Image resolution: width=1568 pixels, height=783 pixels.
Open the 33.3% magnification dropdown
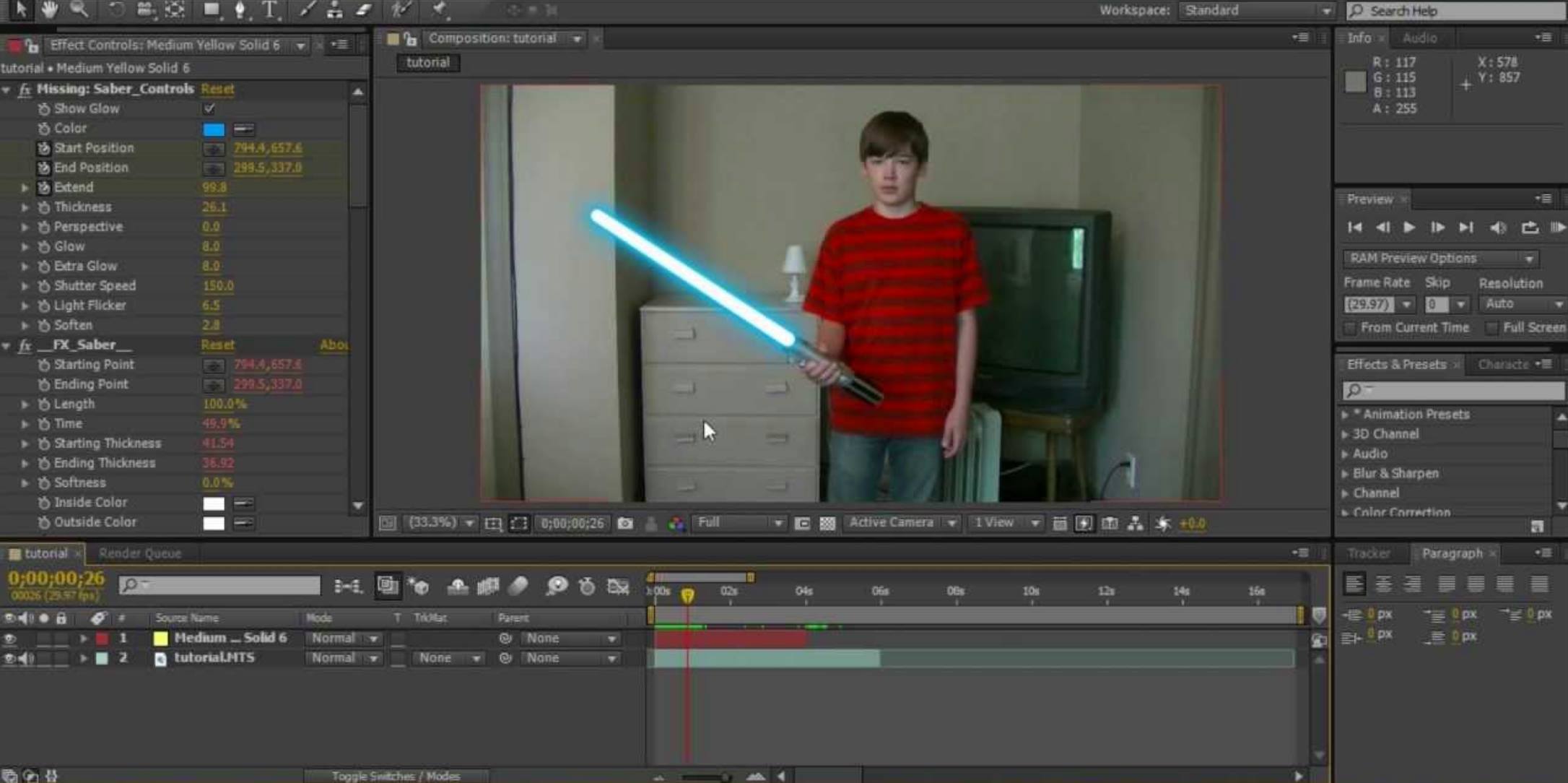click(440, 522)
